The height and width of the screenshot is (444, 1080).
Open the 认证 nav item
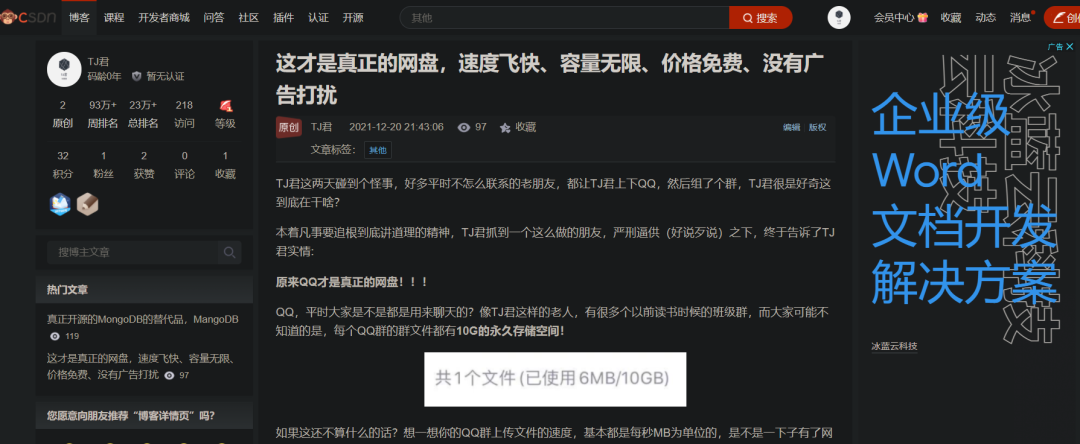pyautogui.click(x=318, y=18)
